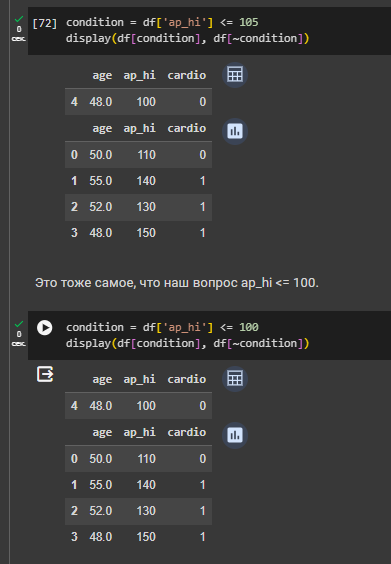The image size is (391, 564).
Task: Click ap_hi header of the last table
Action: [x=140, y=432]
